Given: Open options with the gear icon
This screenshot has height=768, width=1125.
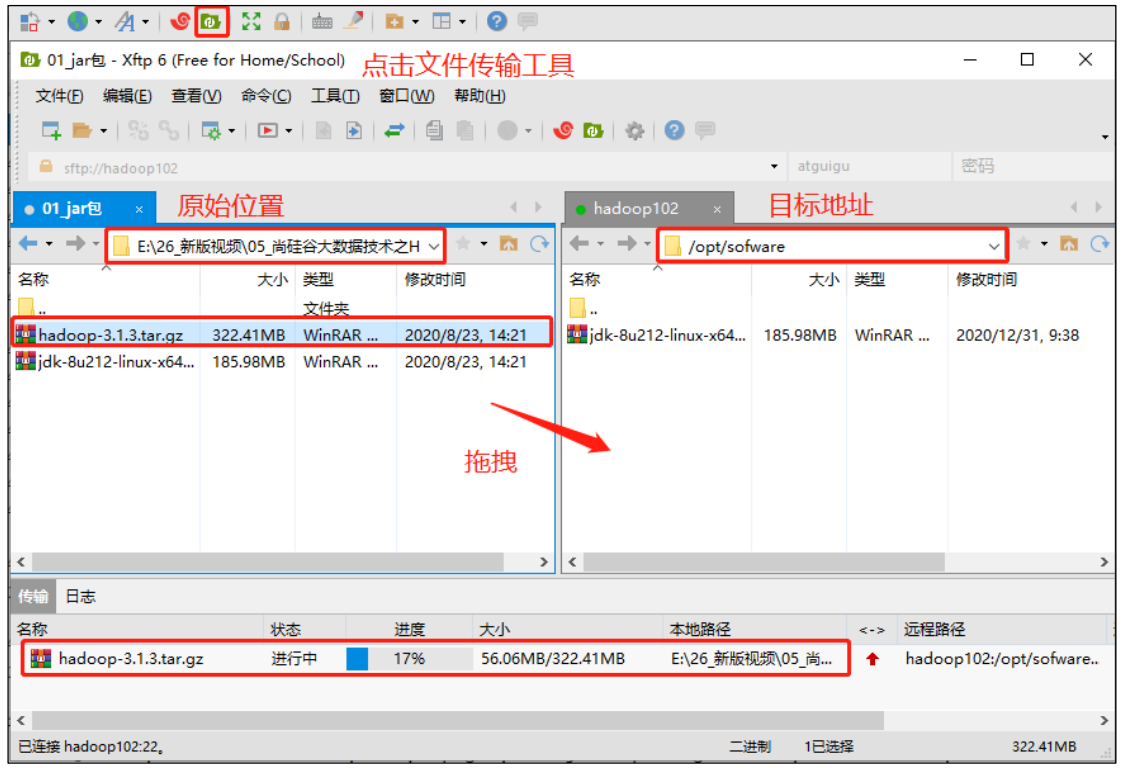Looking at the screenshot, I should [x=634, y=131].
